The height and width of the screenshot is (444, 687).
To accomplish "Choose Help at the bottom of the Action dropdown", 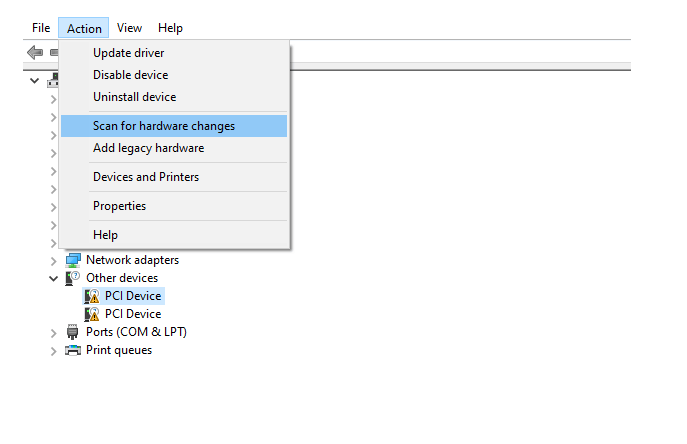I will click(174, 235).
